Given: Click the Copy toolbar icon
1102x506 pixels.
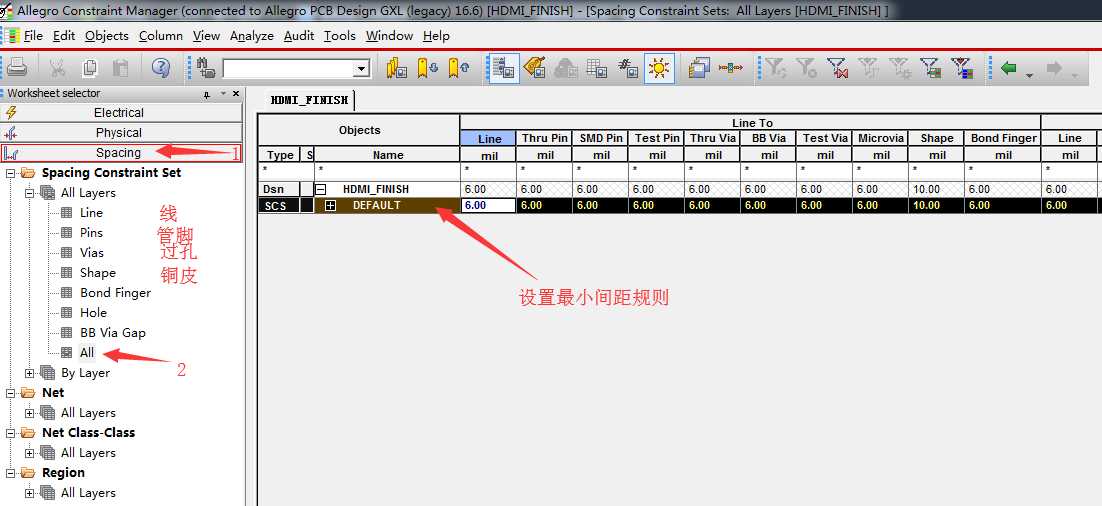Looking at the screenshot, I should click(x=89, y=68).
